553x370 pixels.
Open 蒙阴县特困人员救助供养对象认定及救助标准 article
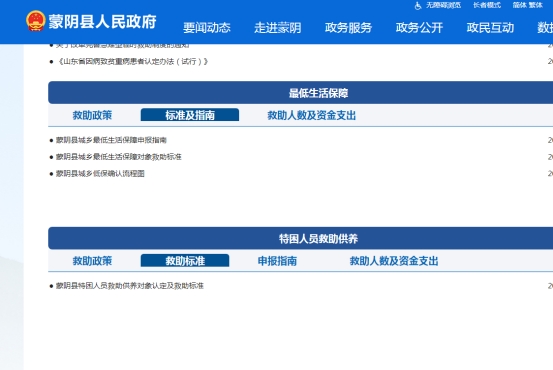click(x=130, y=286)
